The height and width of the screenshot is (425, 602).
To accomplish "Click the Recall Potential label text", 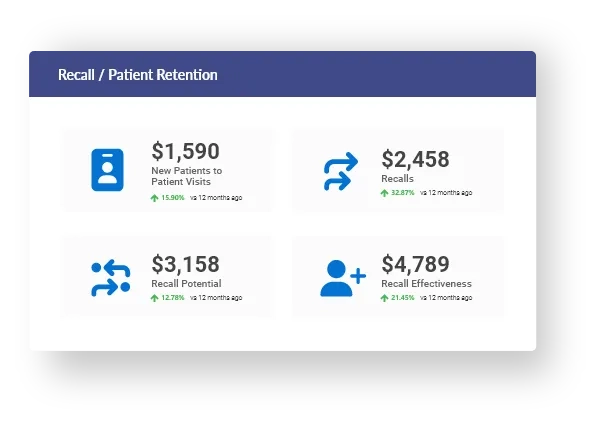I will coord(186,284).
